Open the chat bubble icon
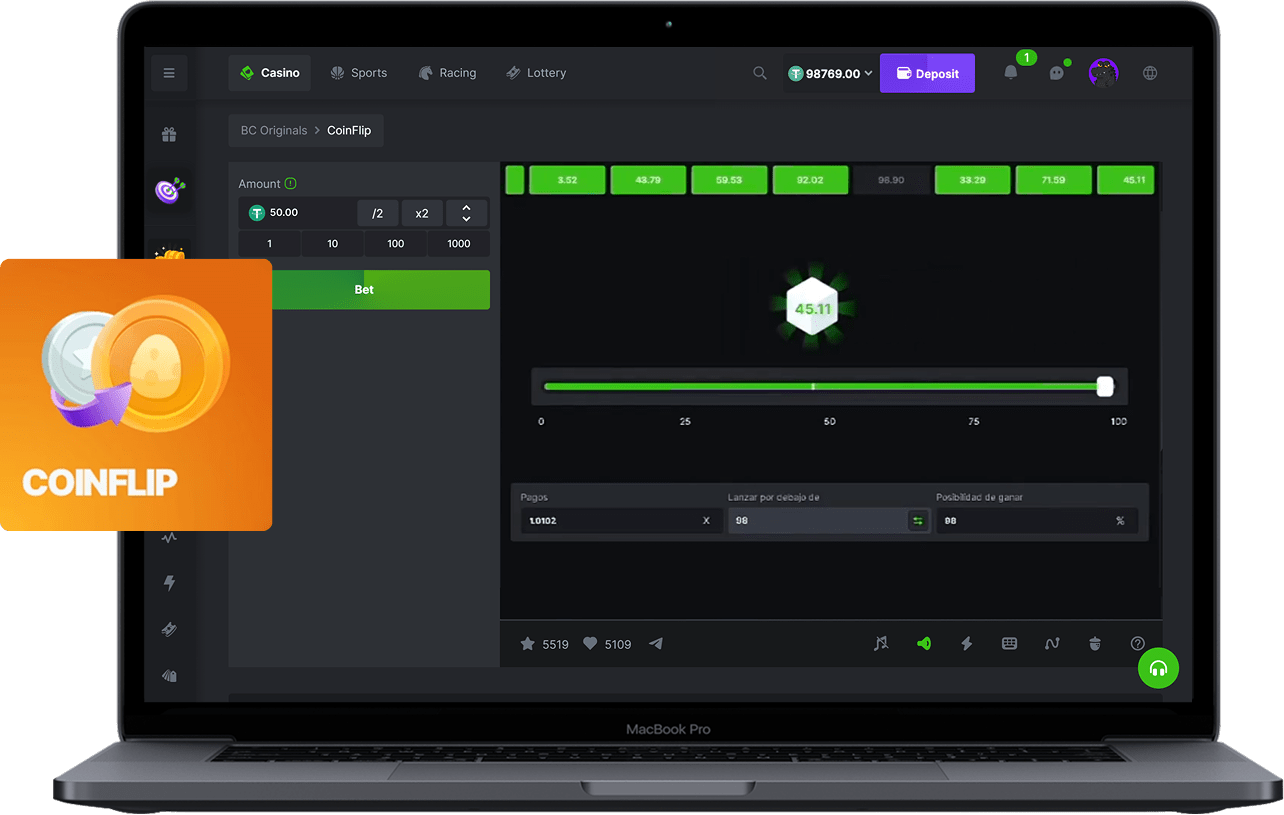 (1056, 73)
